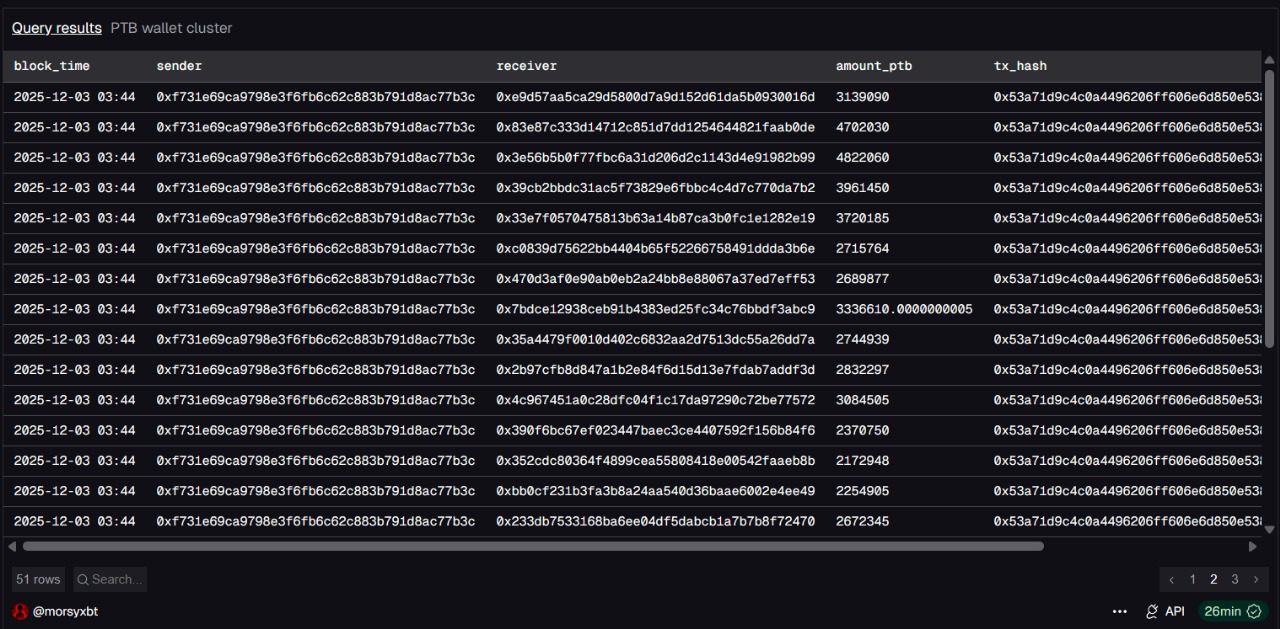The width and height of the screenshot is (1280, 629).
Task: Click amount_ptb value 2370750
Action: (862, 430)
